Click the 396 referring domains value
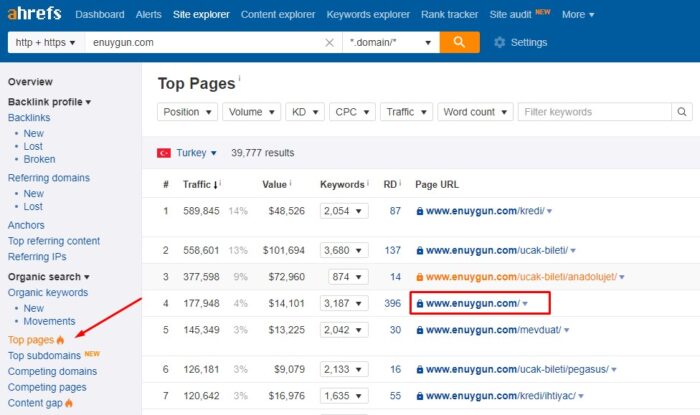This screenshot has width=700, height=415. [x=392, y=303]
